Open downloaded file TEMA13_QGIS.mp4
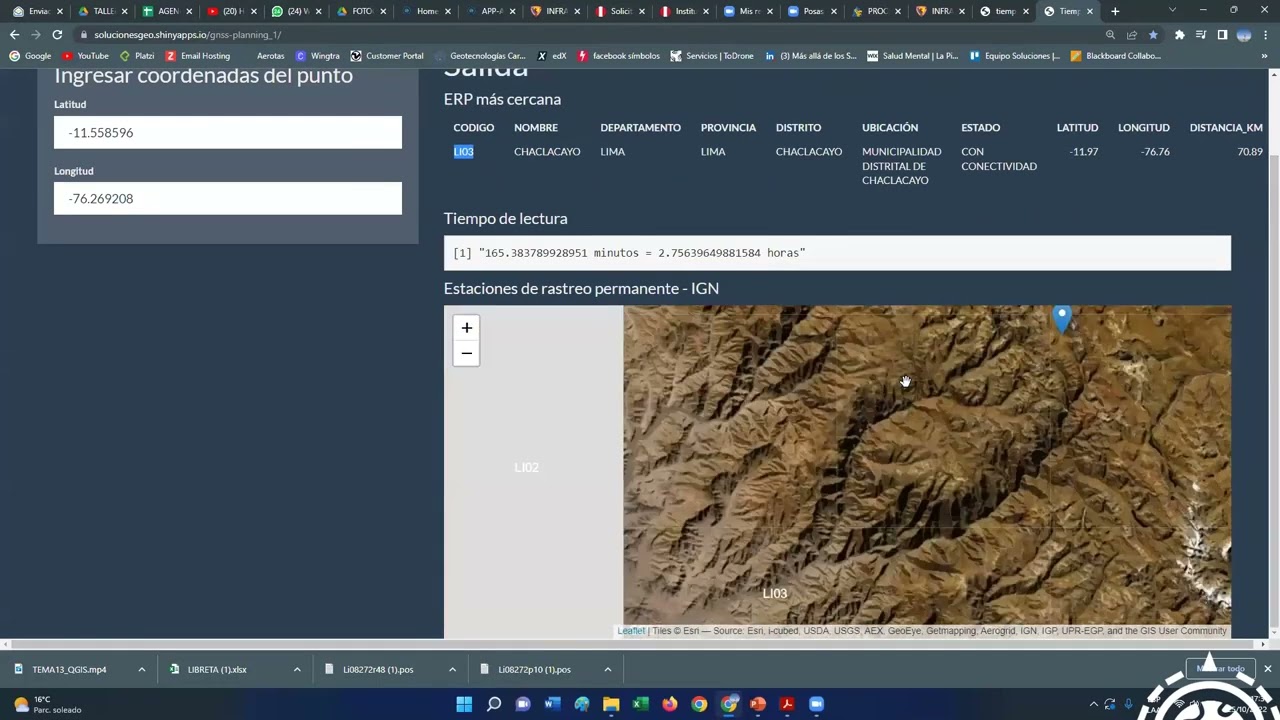The height and width of the screenshot is (720, 1280). 68,669
